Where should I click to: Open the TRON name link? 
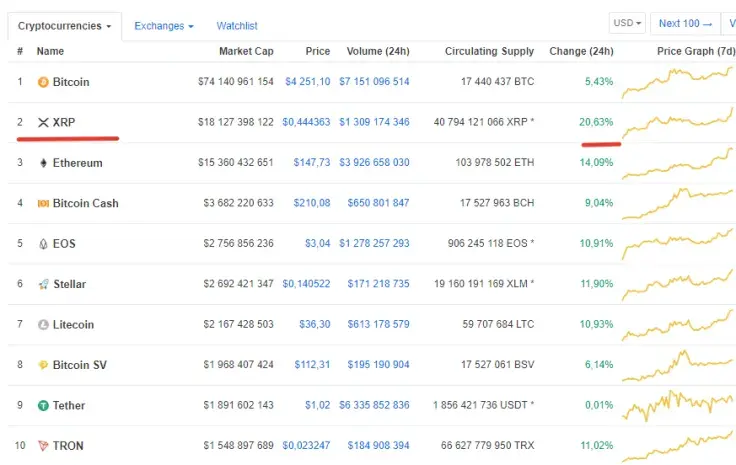[x=68, y=446]
